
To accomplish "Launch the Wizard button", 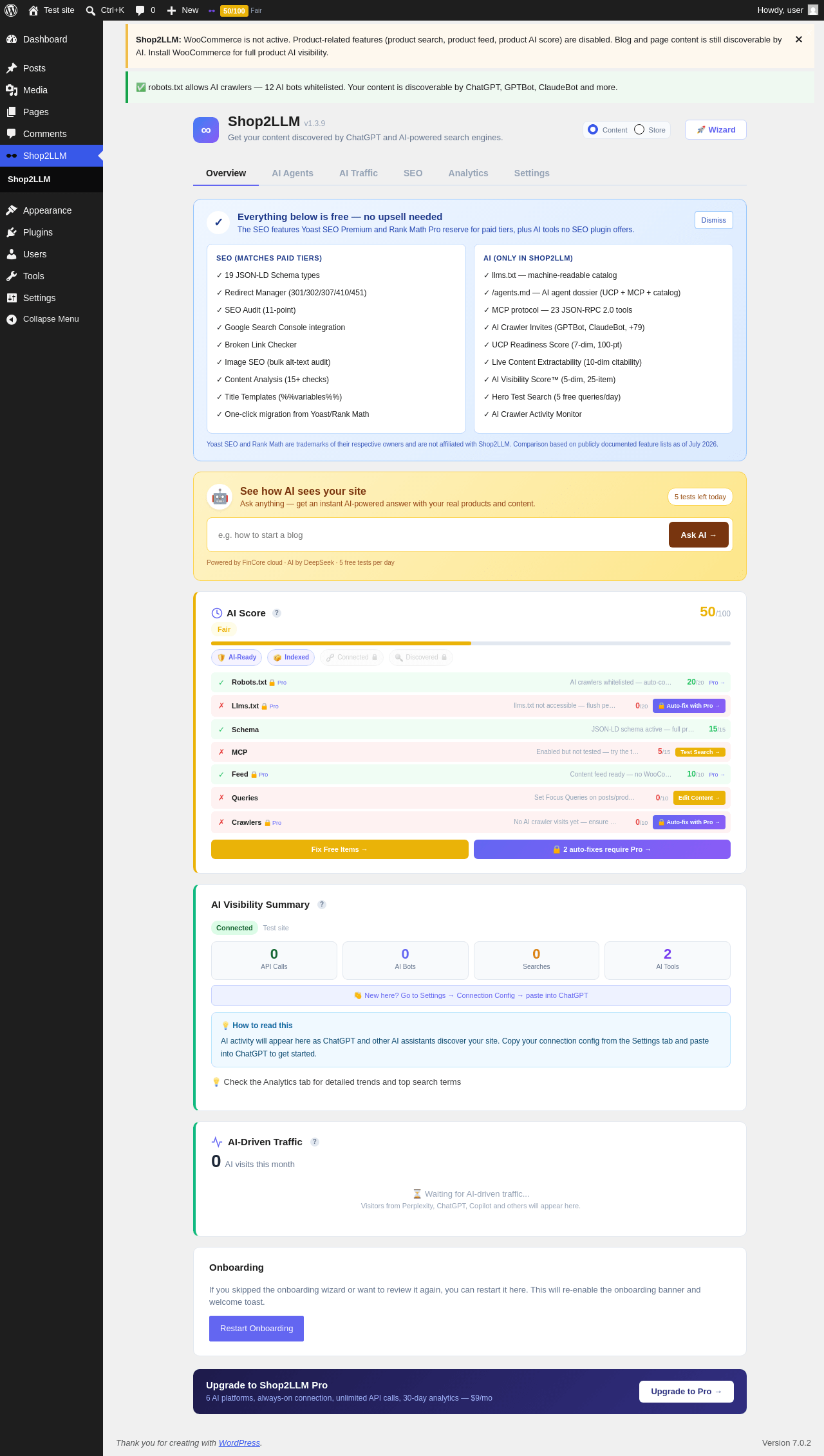I will (x=716, y=129).
